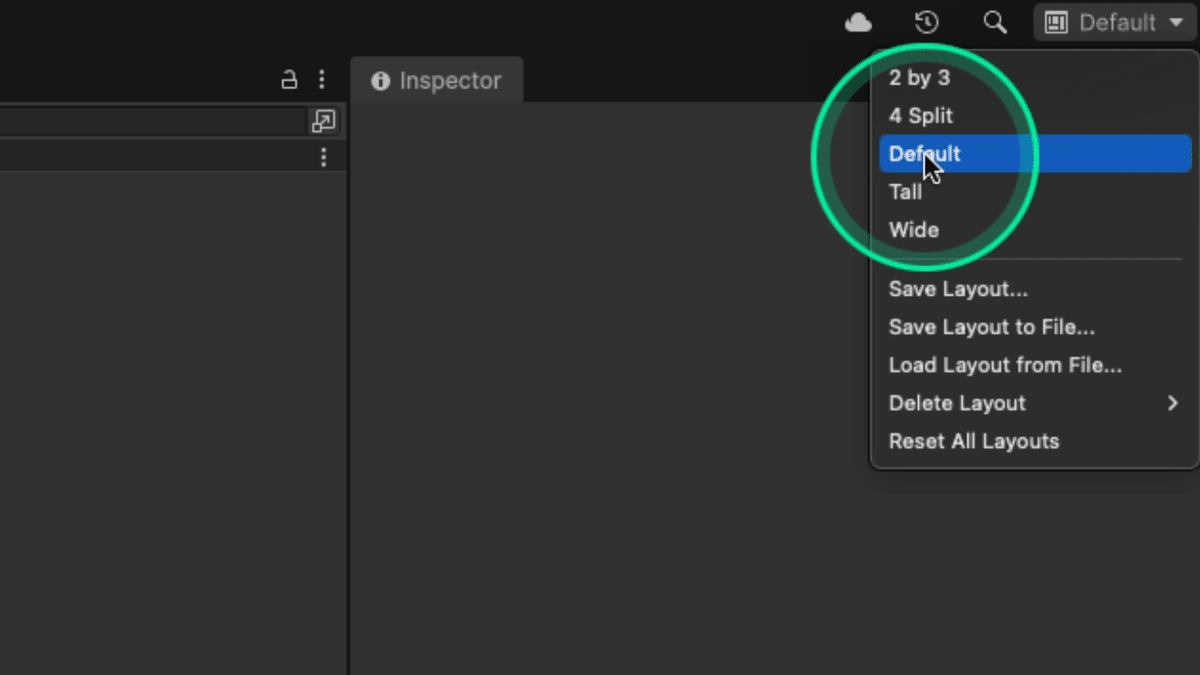This screenshot has height=675, width=1200.
Task: Collapse the Default layout dropdown
Action: [1114, 23]
